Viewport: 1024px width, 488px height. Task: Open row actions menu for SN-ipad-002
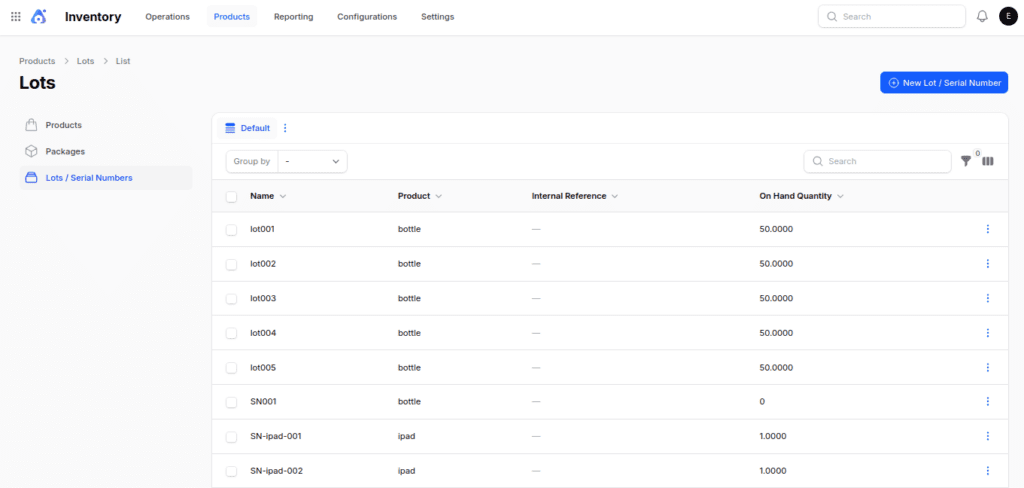[987, 470]
